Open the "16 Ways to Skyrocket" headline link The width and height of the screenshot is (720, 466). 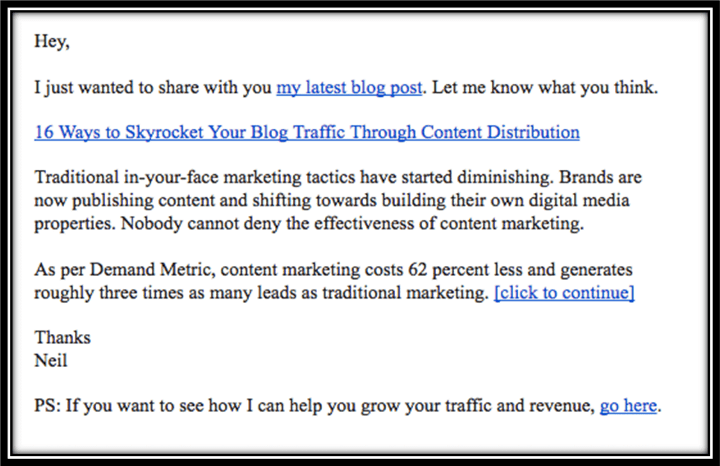(307, 132)
